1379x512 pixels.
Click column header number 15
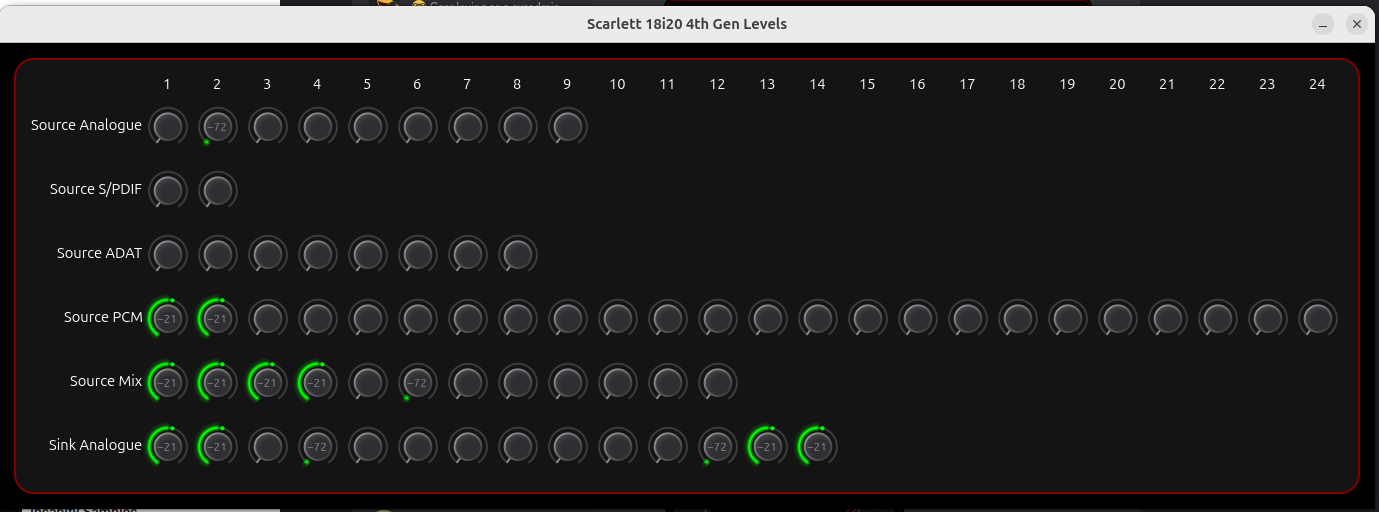click(x=867, y=84)
